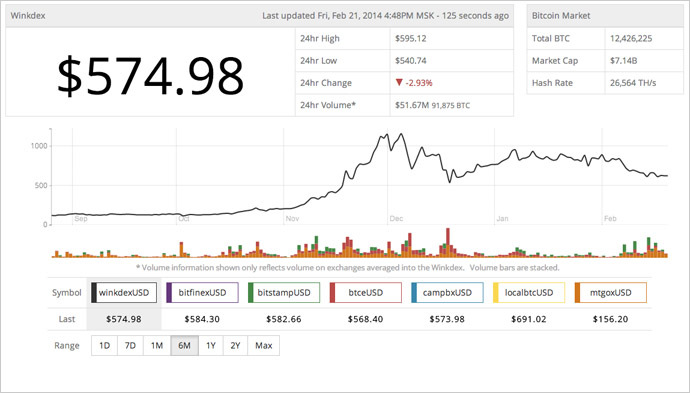Click the bitstampUSD last price $582.66
690x393 pixels.
284,319
